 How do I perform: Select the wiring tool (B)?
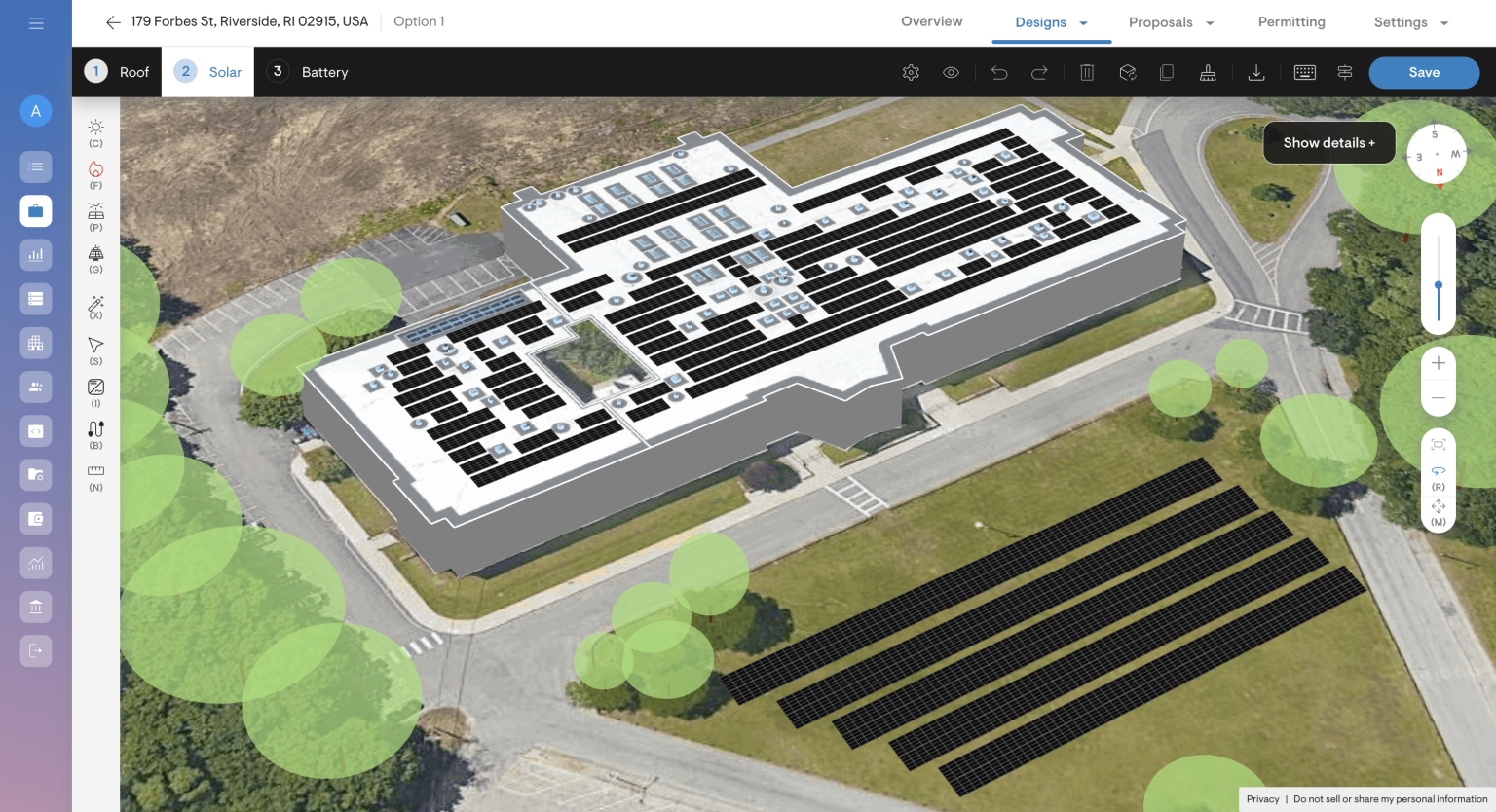[x=95, y=429]
